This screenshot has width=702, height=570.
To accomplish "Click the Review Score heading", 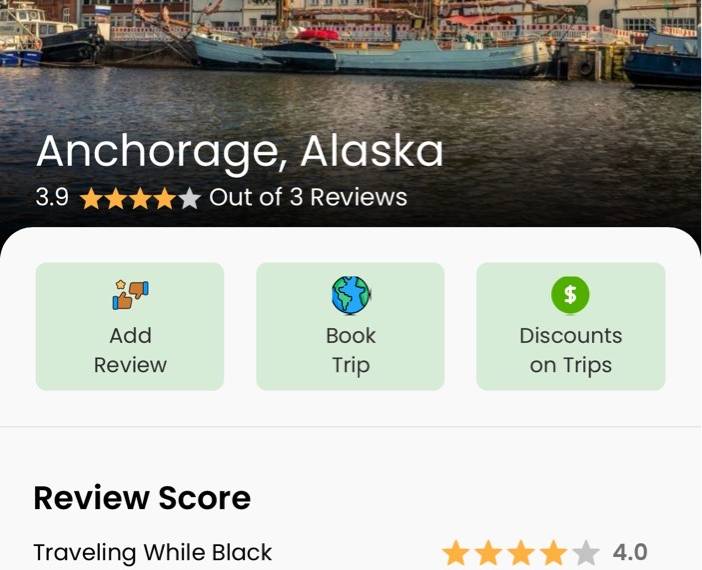I will [x=142, y=498].
